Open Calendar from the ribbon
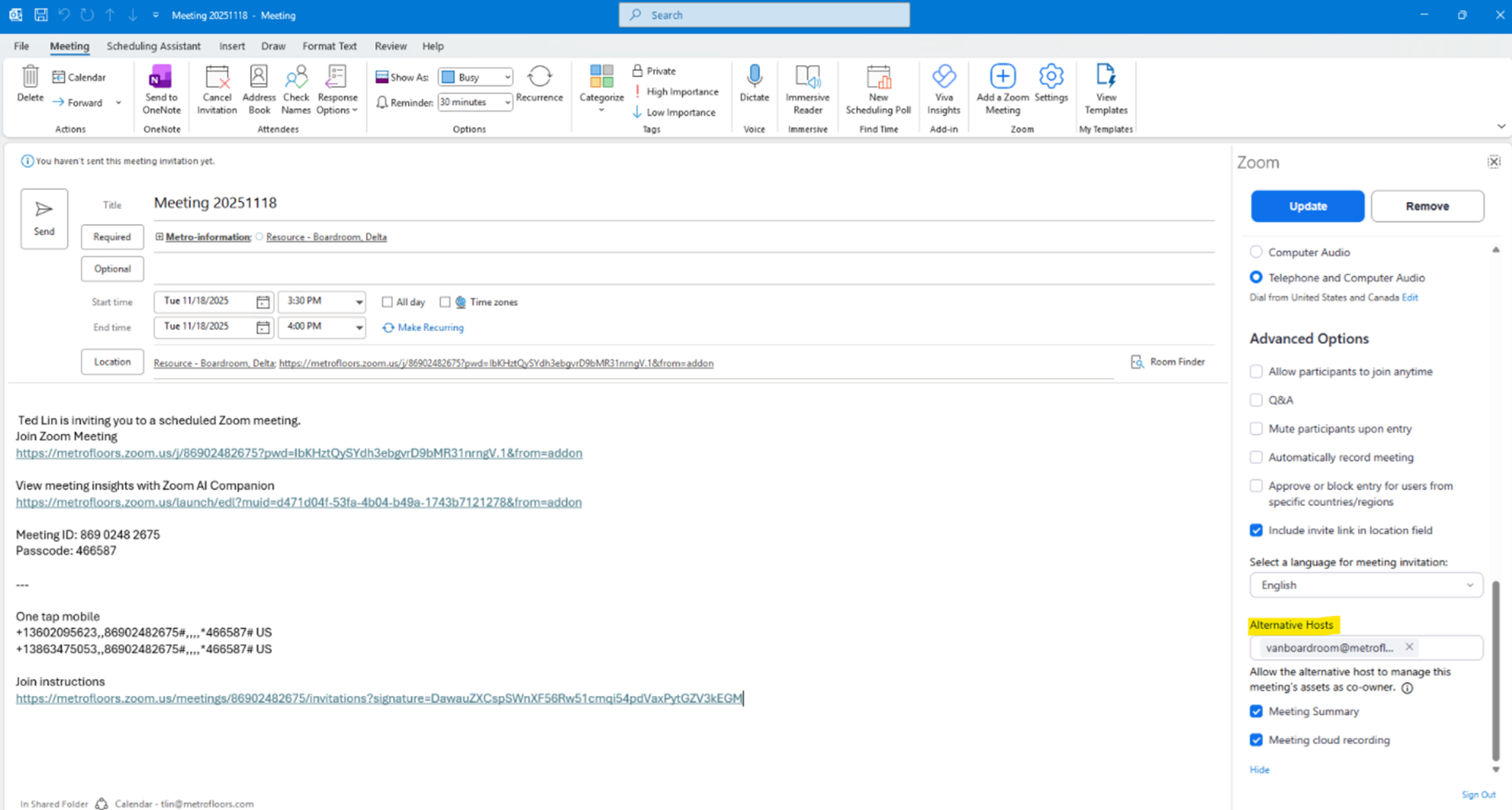 click(x=79, y=77)
